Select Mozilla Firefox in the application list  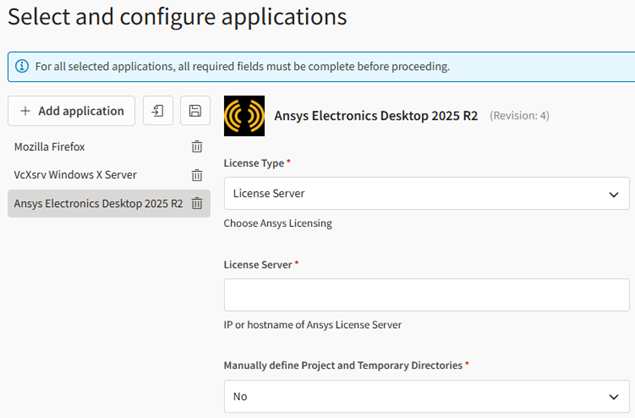49,147
